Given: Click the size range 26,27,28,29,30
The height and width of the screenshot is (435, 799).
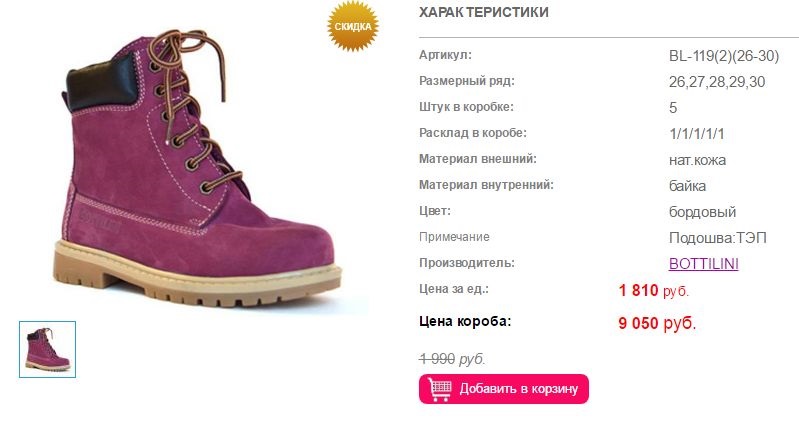Looking at the screenshot, I should click(716, 82).
